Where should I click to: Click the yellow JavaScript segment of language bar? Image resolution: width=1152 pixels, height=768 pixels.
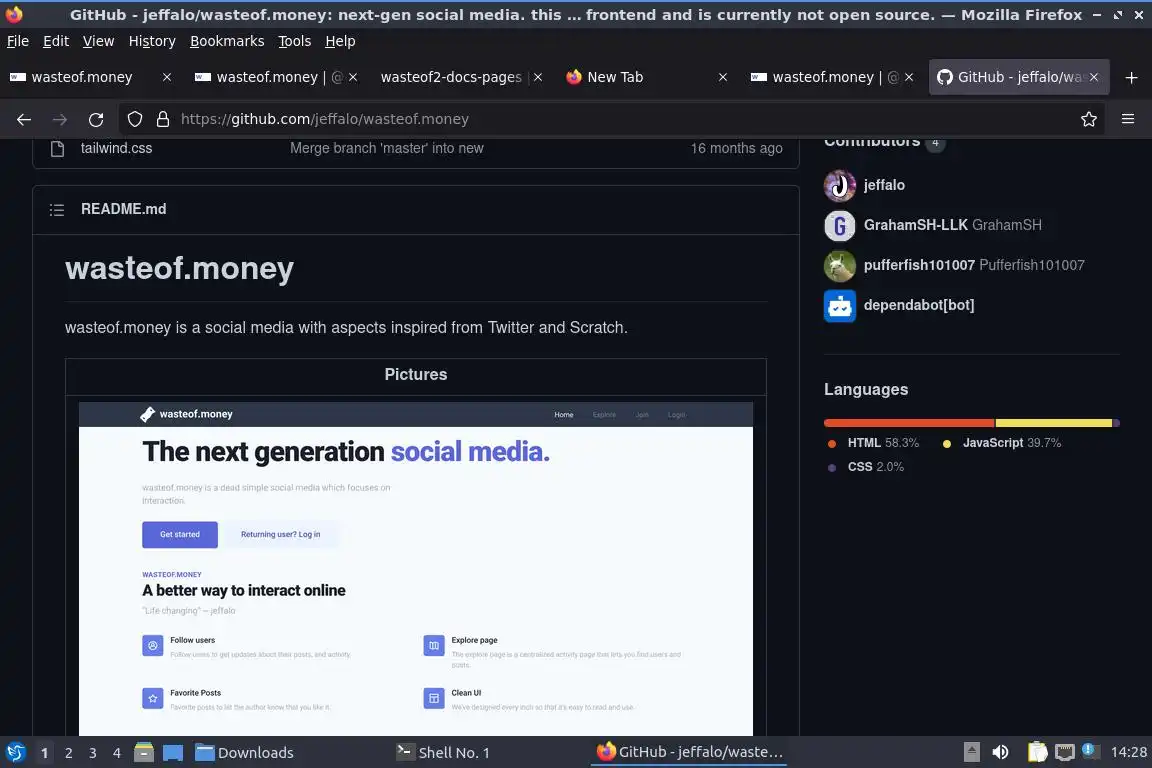click(x=1054, y=423)
